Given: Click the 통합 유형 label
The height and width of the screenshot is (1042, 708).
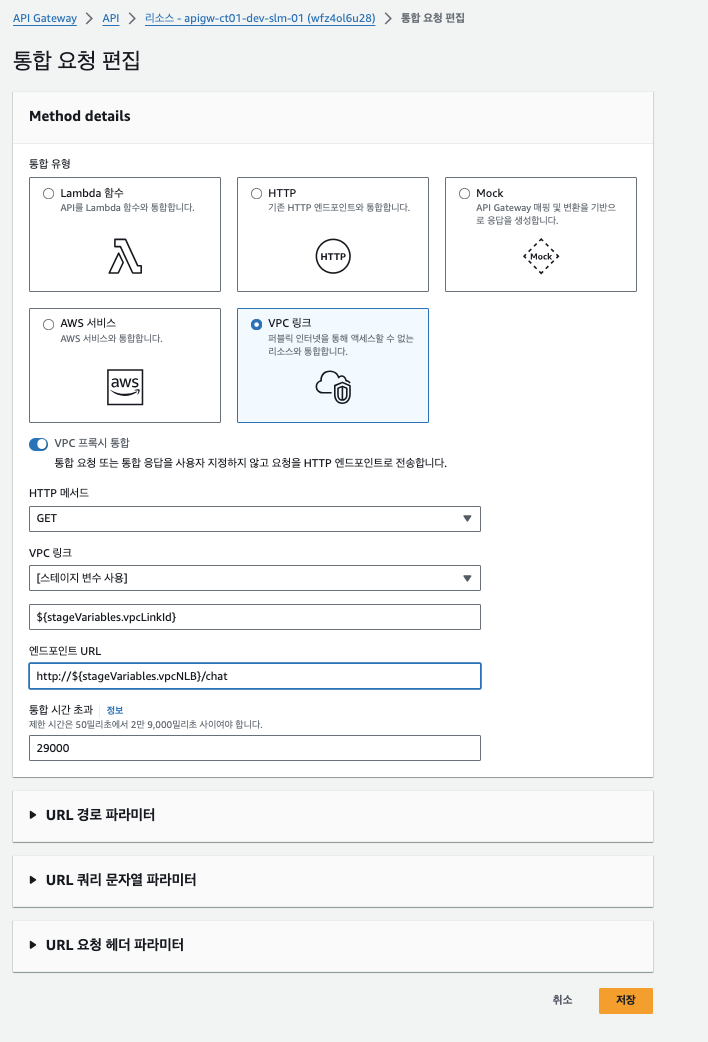Looking at the screenshot, I should tap(50, 163).
